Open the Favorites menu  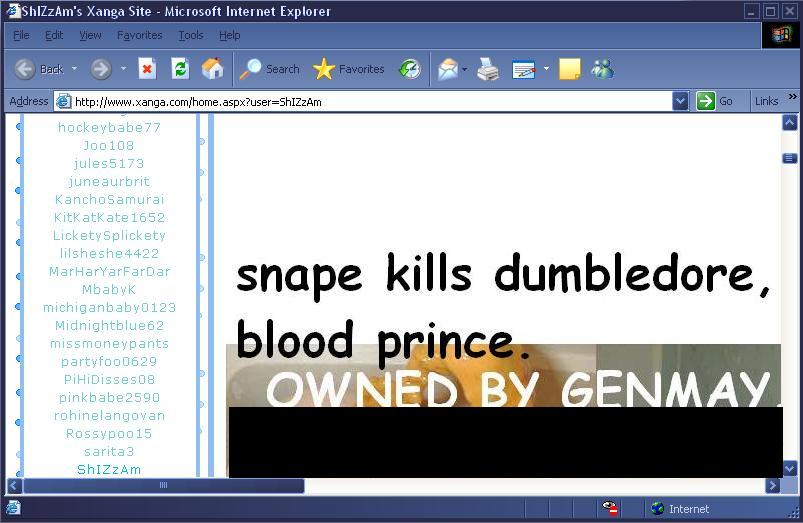(x=139, y=35)
